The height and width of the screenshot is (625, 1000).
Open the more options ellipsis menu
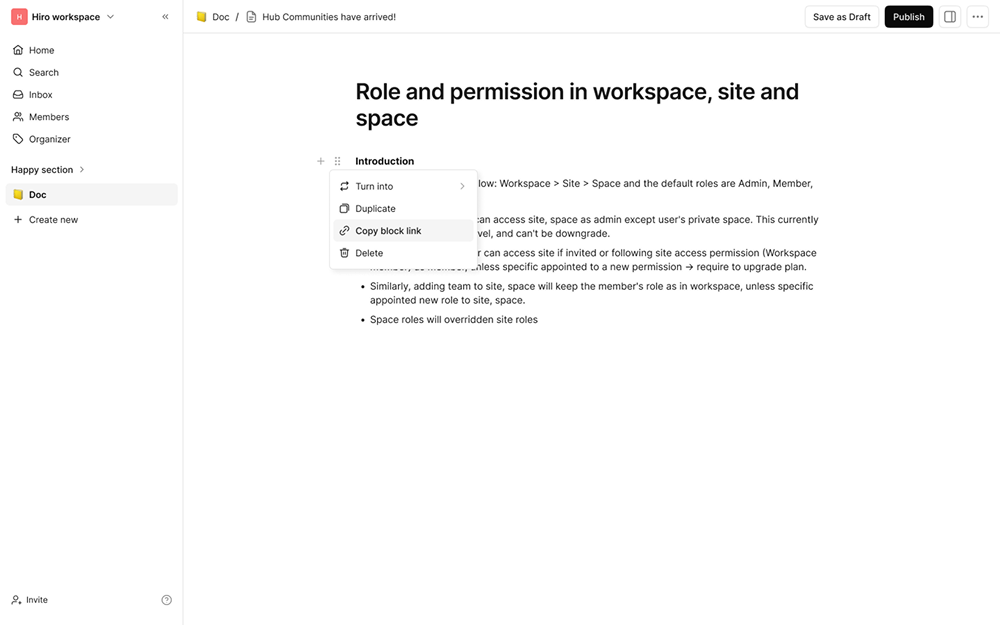pyautogui.click(x=977, y=17)
